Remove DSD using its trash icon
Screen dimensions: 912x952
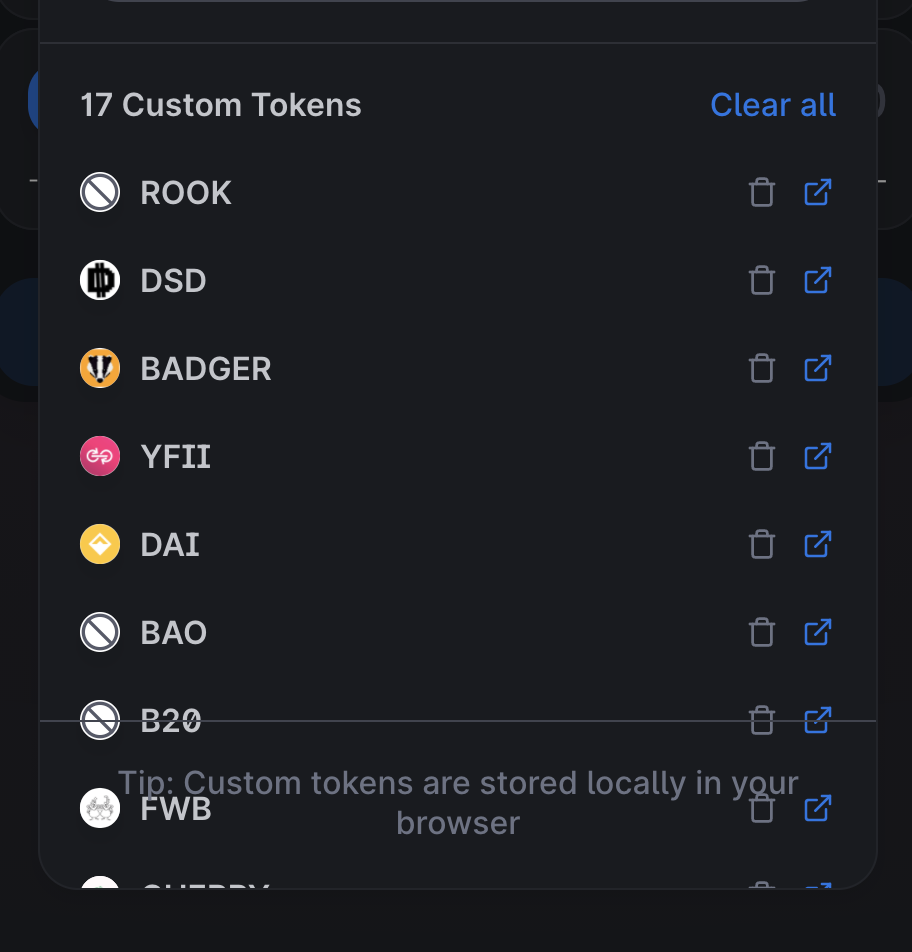761,280
